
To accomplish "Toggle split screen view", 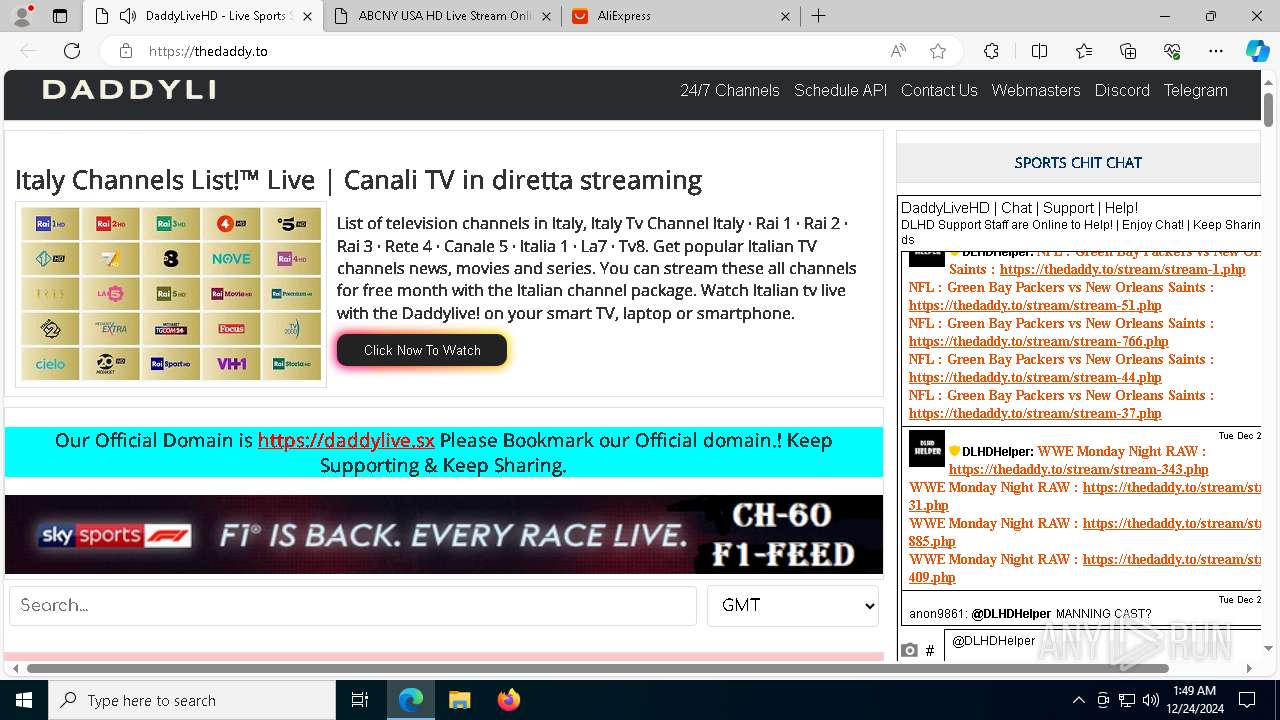I will 1039,51.
